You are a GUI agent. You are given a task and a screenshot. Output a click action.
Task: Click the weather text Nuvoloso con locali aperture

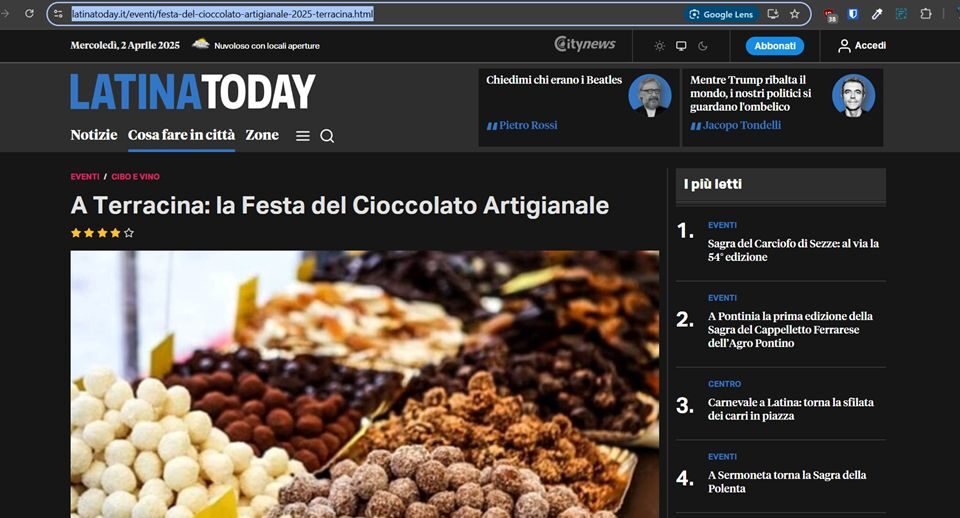[x=267, y=46]
